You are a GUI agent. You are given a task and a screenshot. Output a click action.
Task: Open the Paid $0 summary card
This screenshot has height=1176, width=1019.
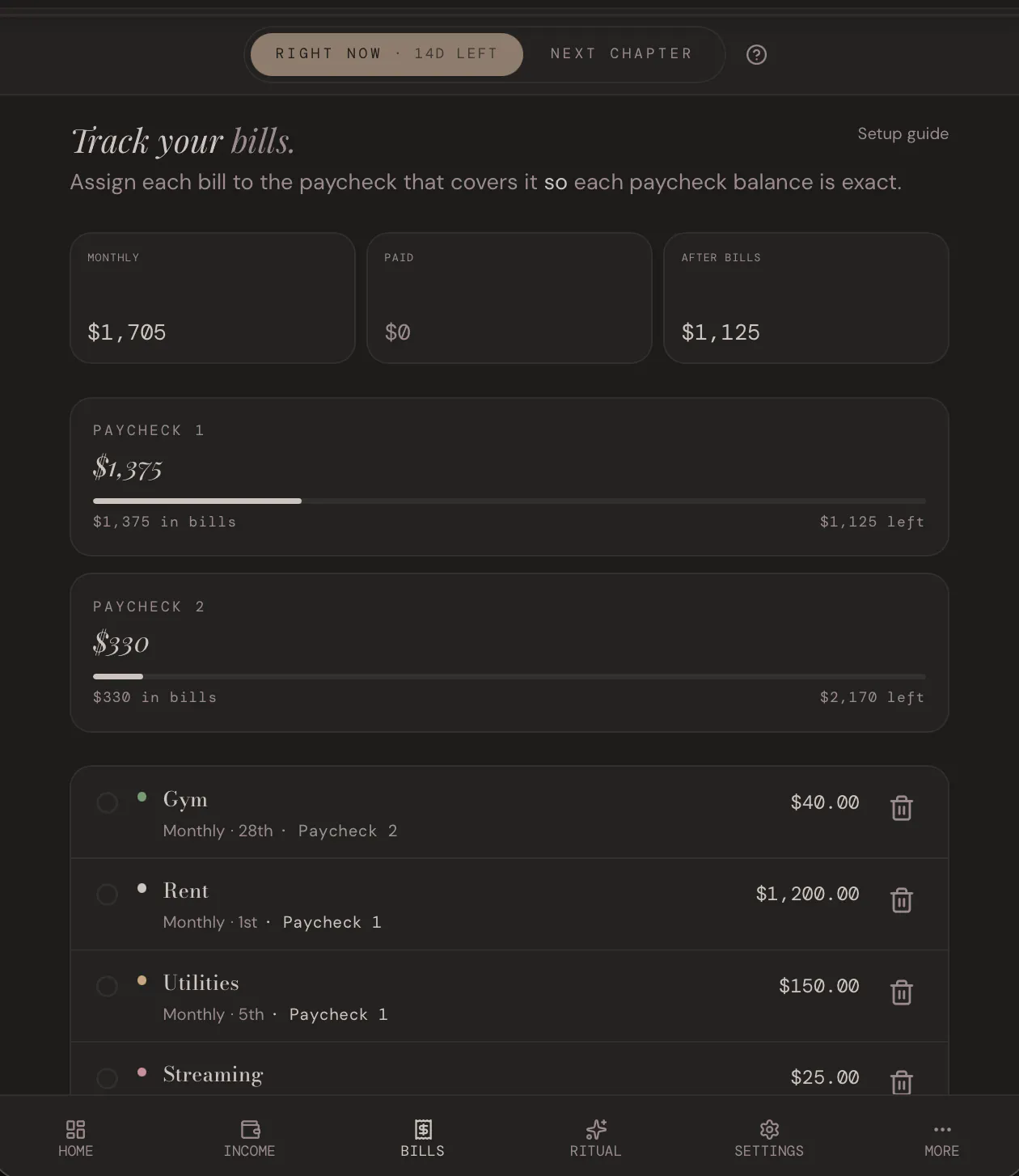509,298
